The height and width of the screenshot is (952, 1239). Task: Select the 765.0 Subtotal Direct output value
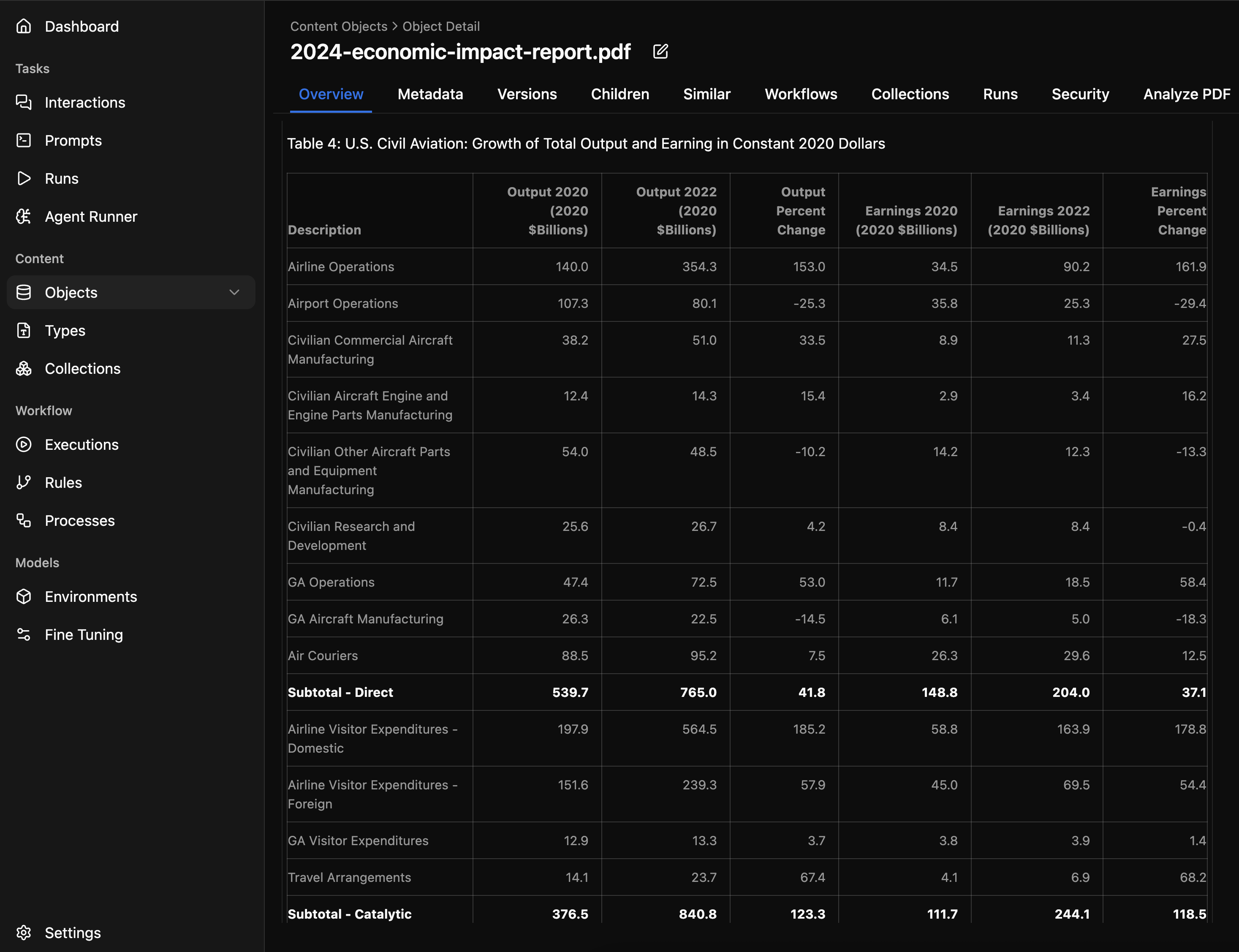click(698, 693)
